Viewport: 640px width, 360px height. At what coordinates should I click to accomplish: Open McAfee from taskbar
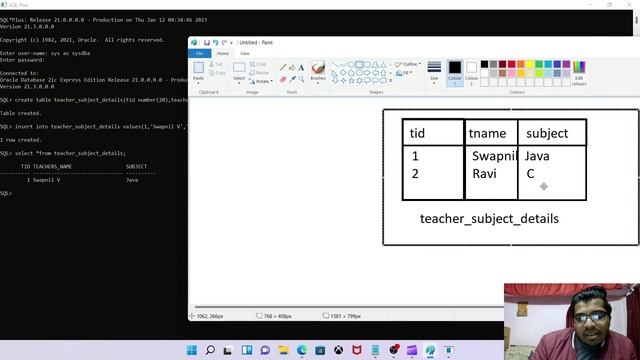pos(357,350)
